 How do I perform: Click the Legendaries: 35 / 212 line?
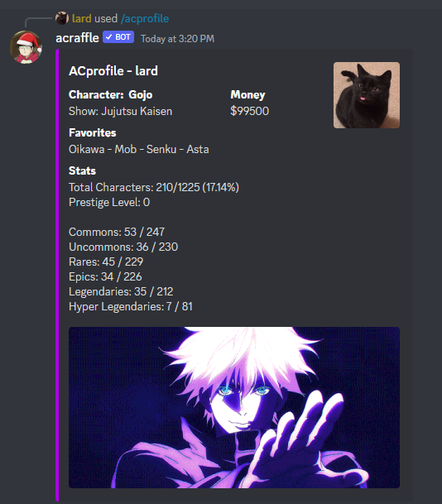pos(121,292)
